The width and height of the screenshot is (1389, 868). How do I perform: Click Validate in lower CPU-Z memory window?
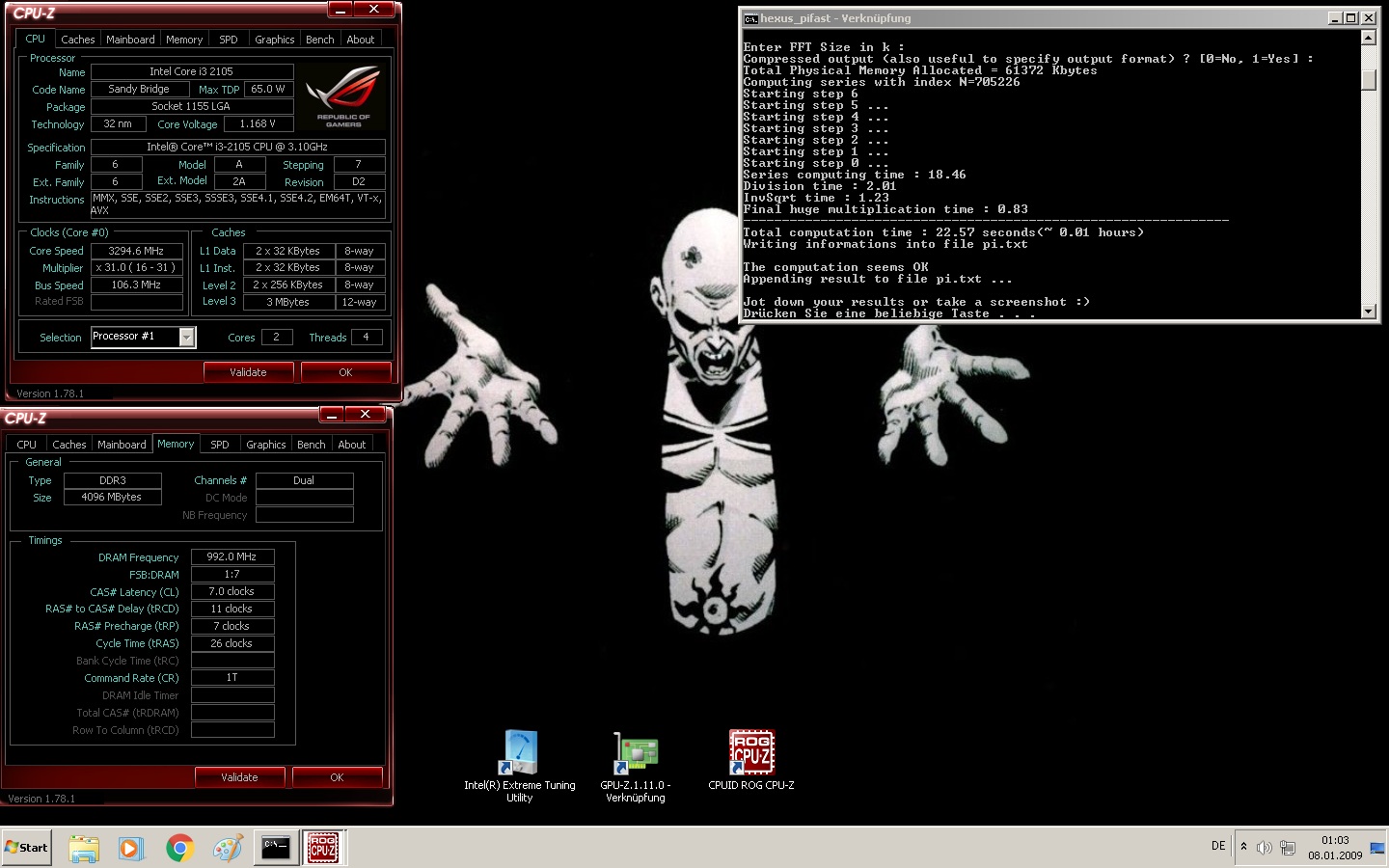(x=239, y=777)
